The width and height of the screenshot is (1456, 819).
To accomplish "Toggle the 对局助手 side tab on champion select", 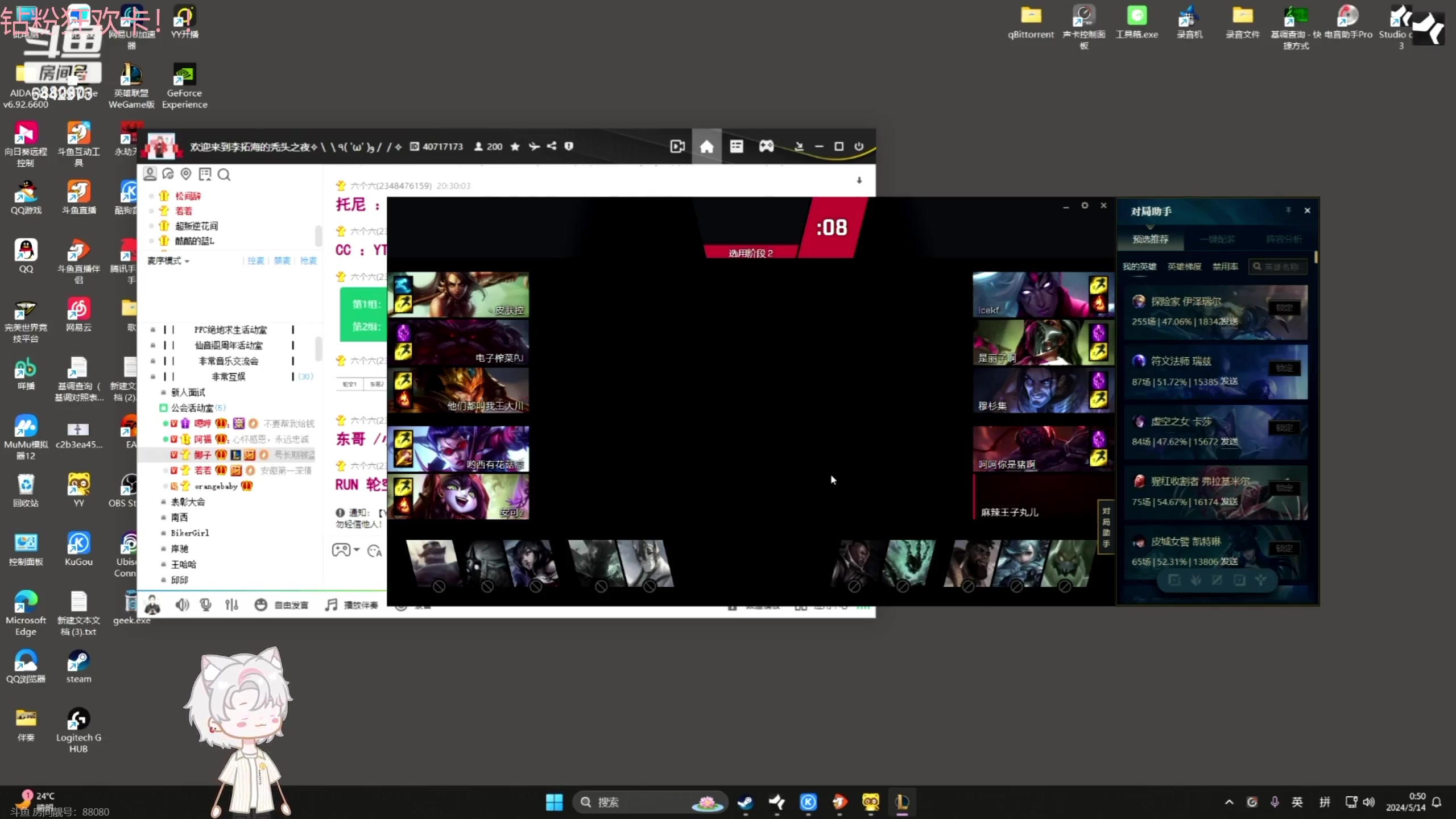I will coord(1106,527).
